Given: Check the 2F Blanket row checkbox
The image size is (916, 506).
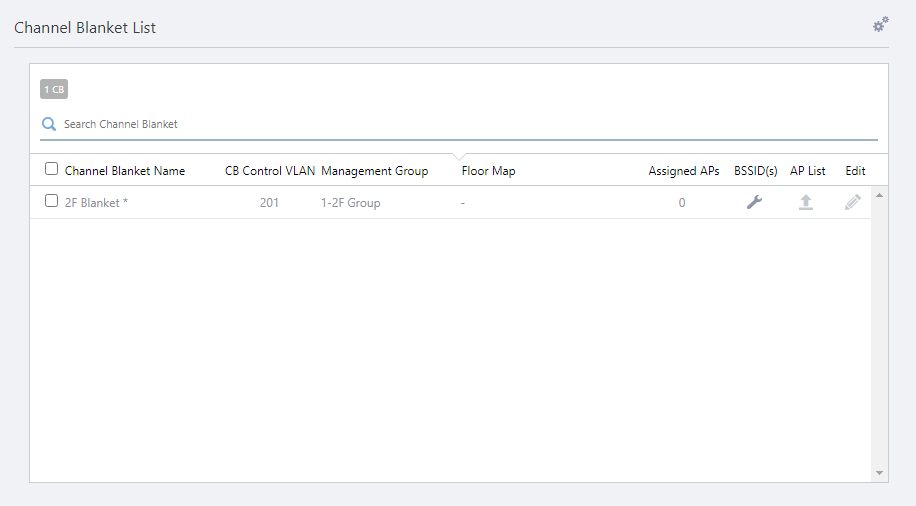Looking at the screenshot, I should pos(52,202).
